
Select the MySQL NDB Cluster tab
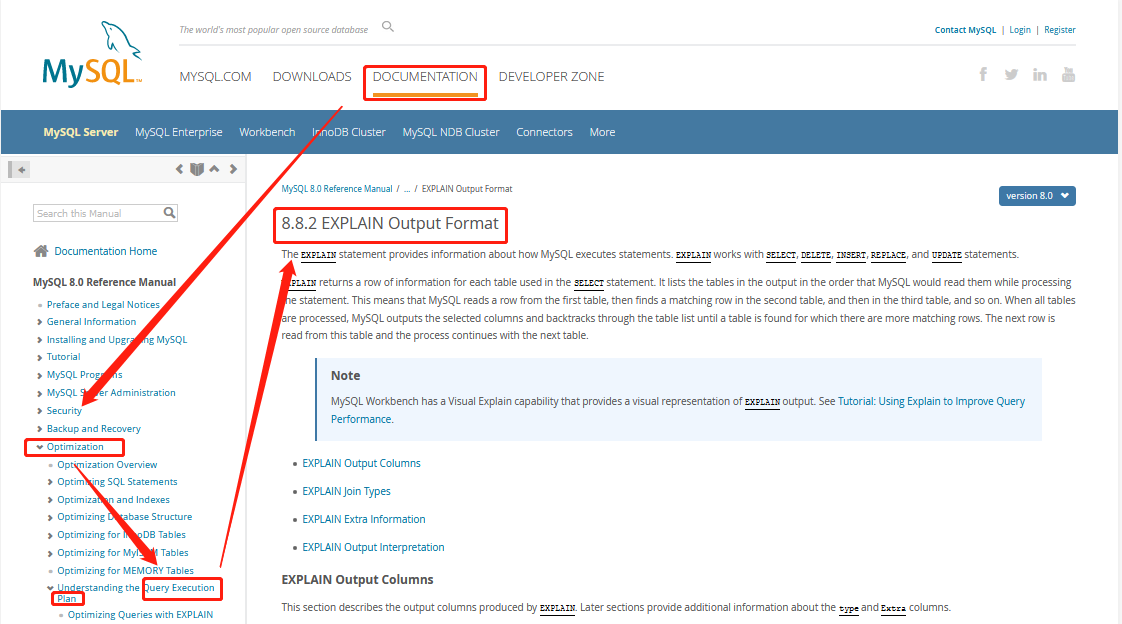tap(451, 132)
